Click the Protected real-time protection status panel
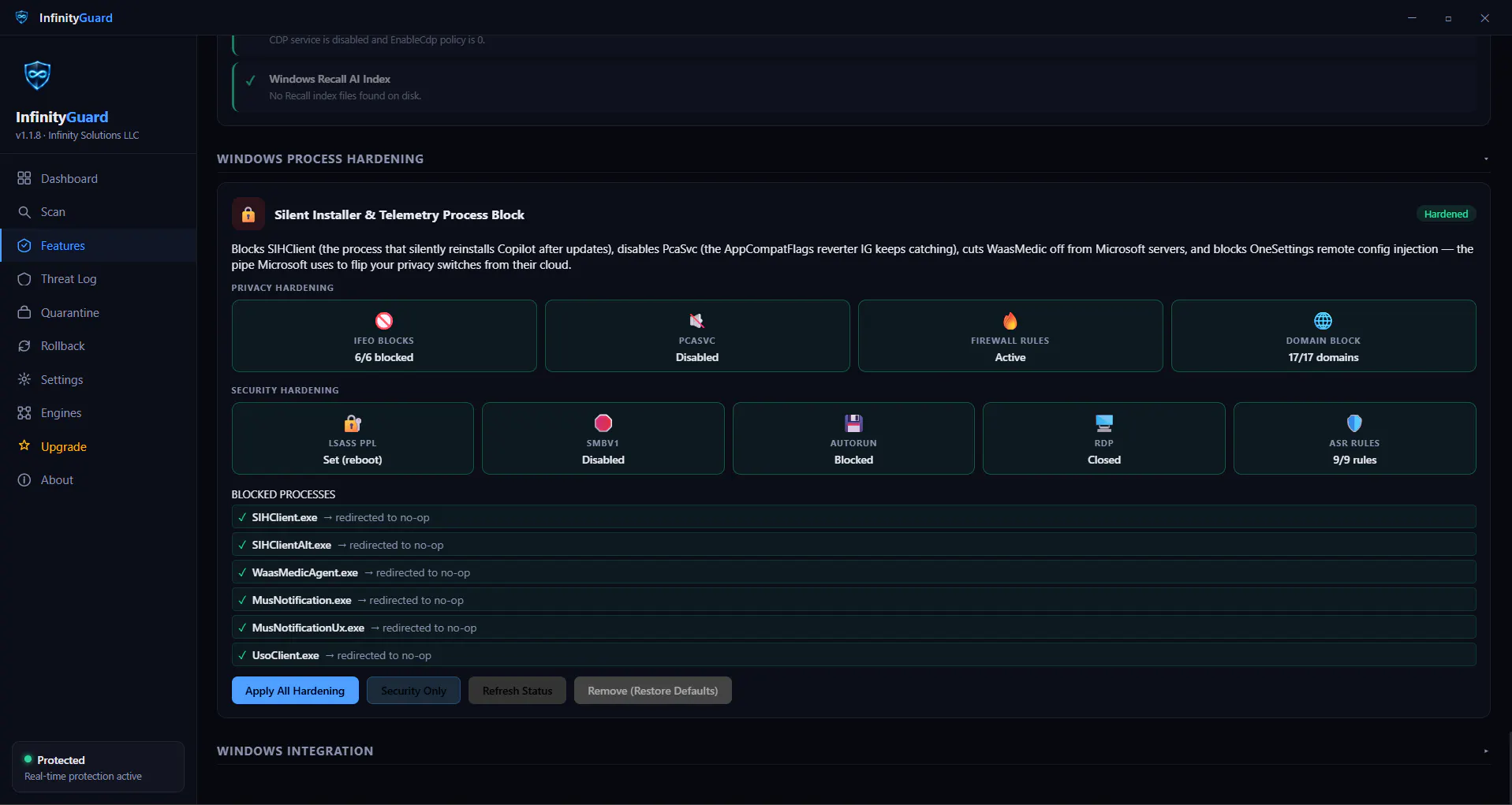Viewport: 1512px width, 805px height. (x=98, y=766)
